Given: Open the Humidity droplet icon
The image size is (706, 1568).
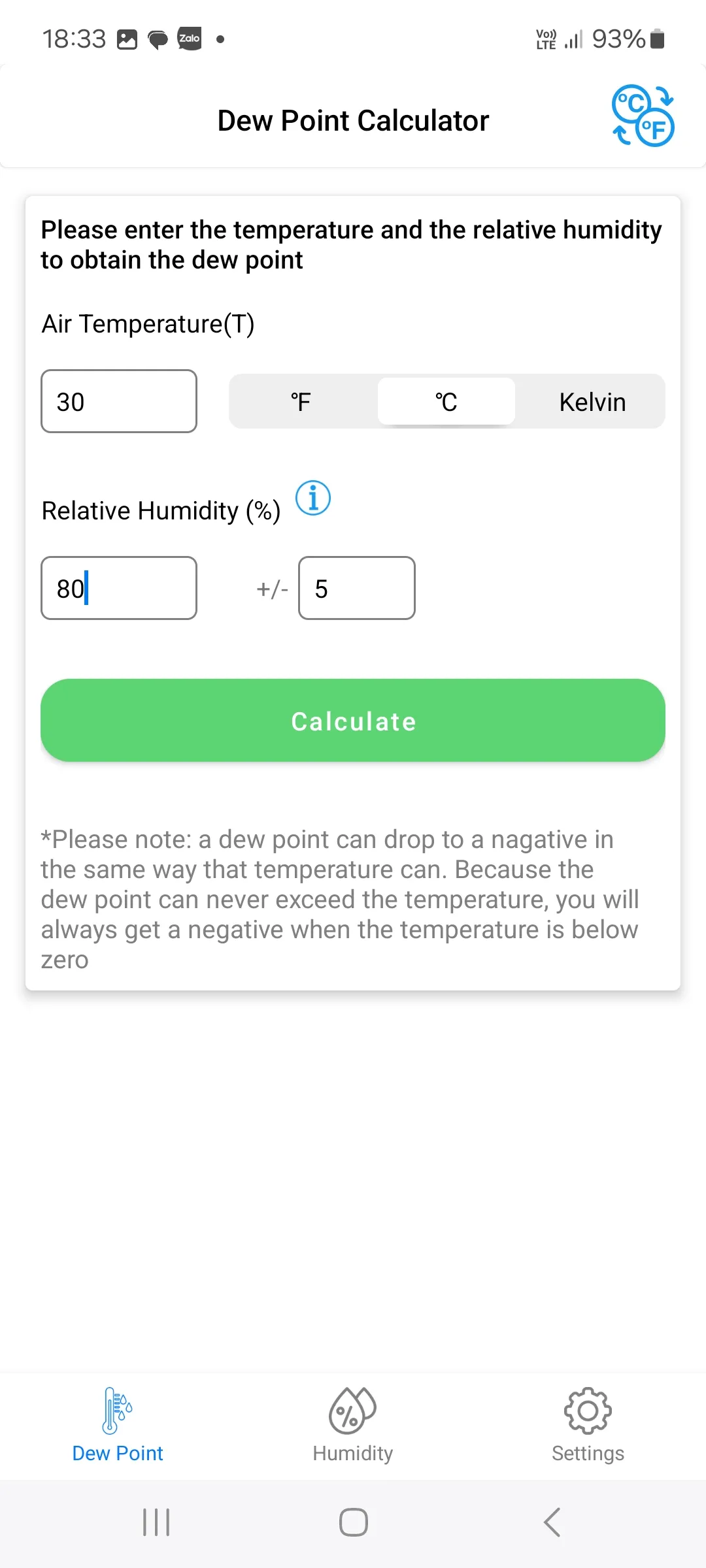Looking at the screenshot, I should click(352, 1410).
